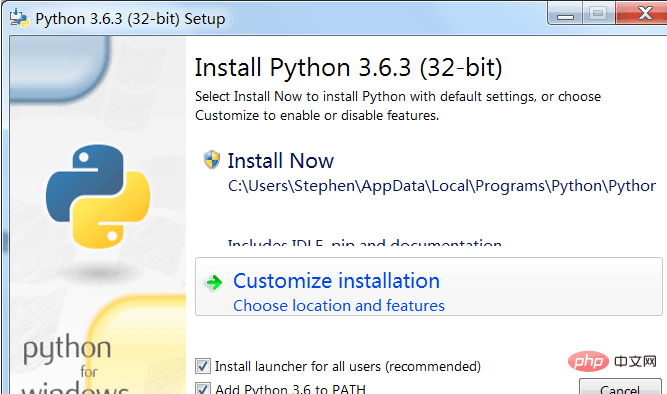Viewport: 667px width, 394px height.
Task: Cancel the Python setup
Action: (620, 386)
